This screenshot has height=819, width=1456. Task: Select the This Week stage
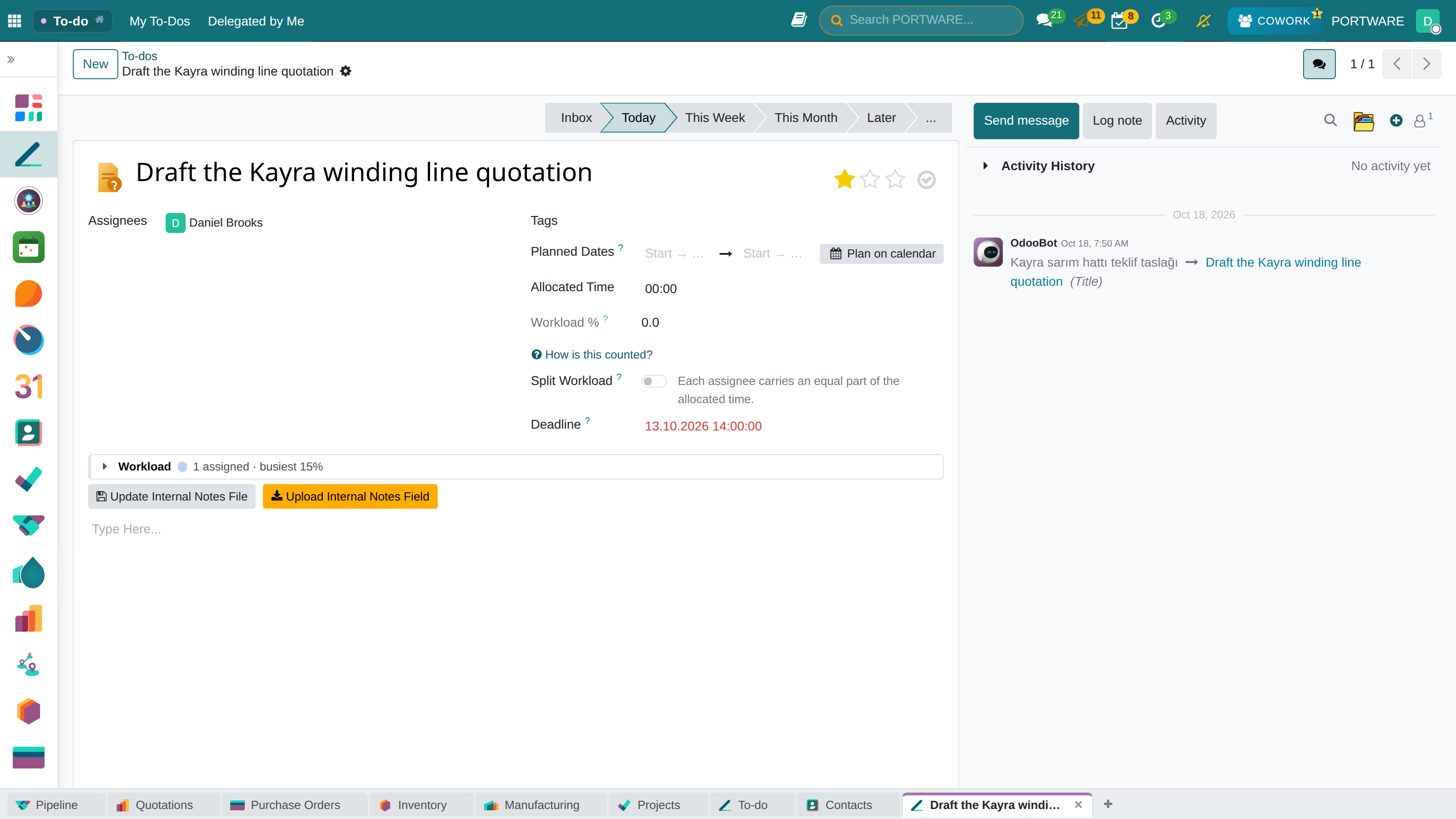point(714,117)
